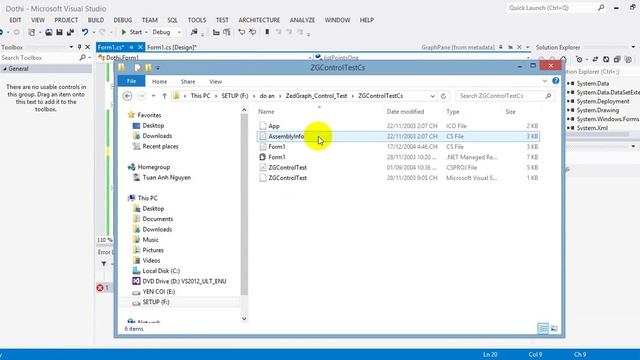Click the Solution Explorer collapse all icon

pos(617,60)
